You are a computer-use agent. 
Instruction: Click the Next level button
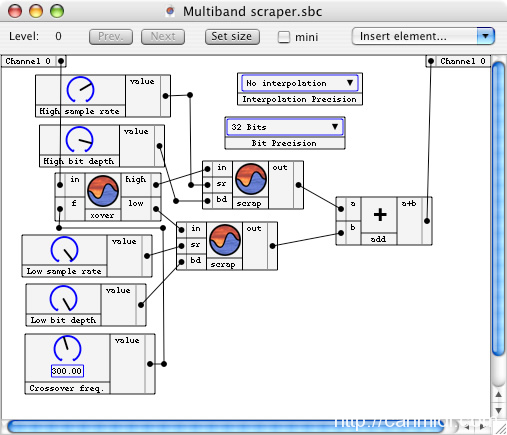163,37
